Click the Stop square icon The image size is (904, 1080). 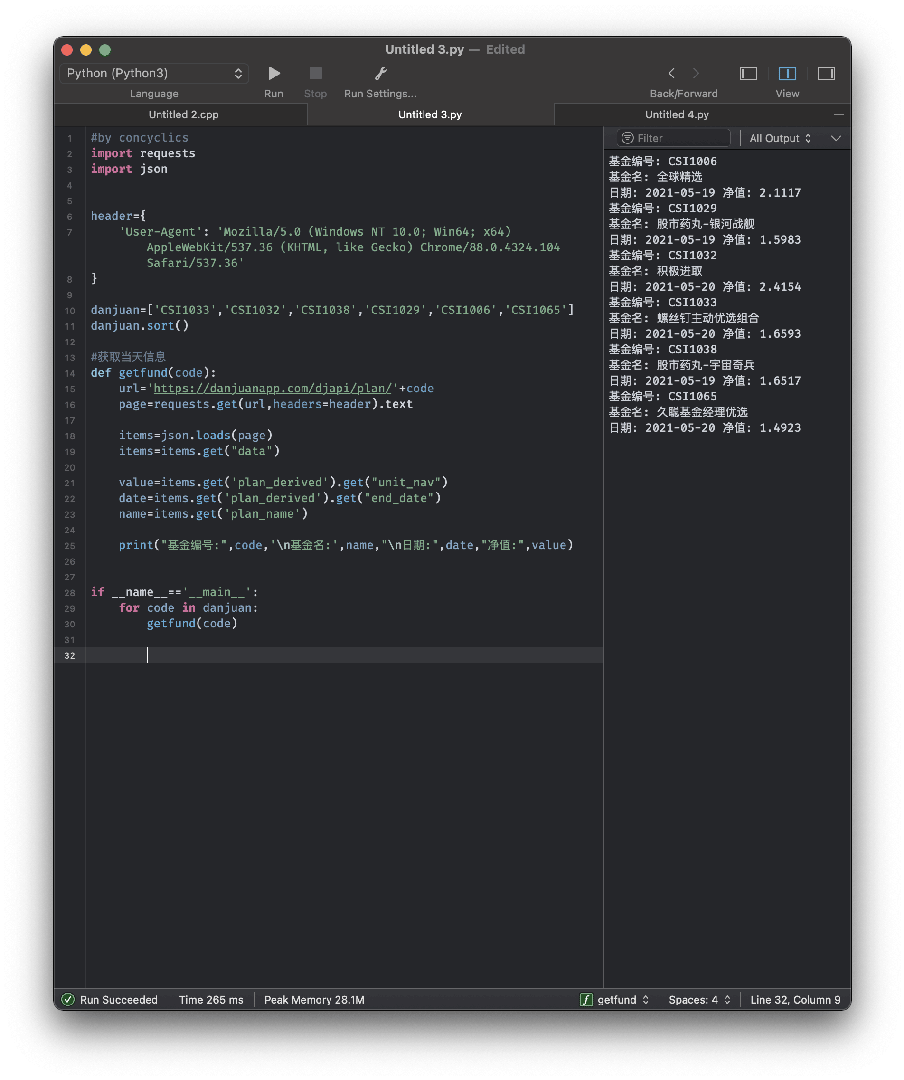coord(316,73)
